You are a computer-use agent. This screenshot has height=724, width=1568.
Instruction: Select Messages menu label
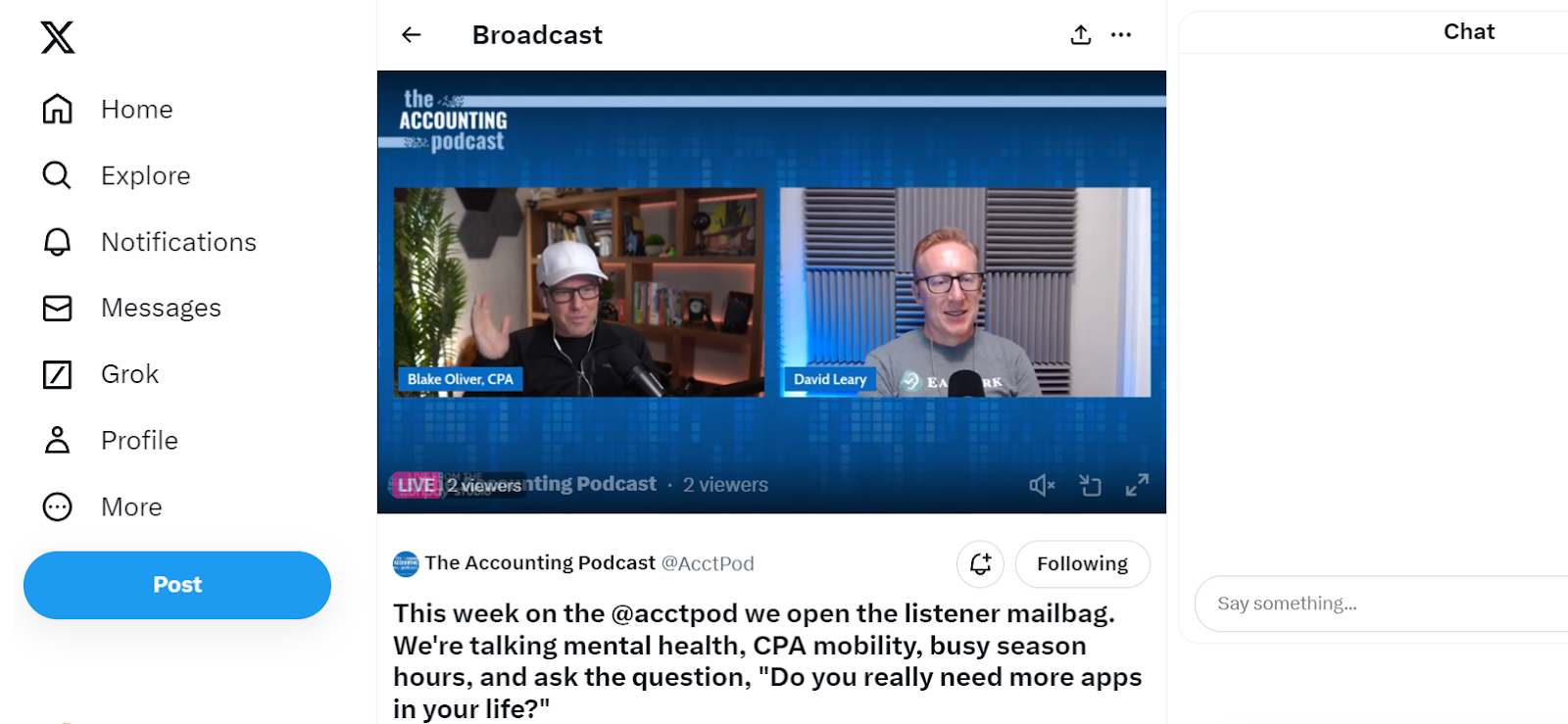pos(162,308)
